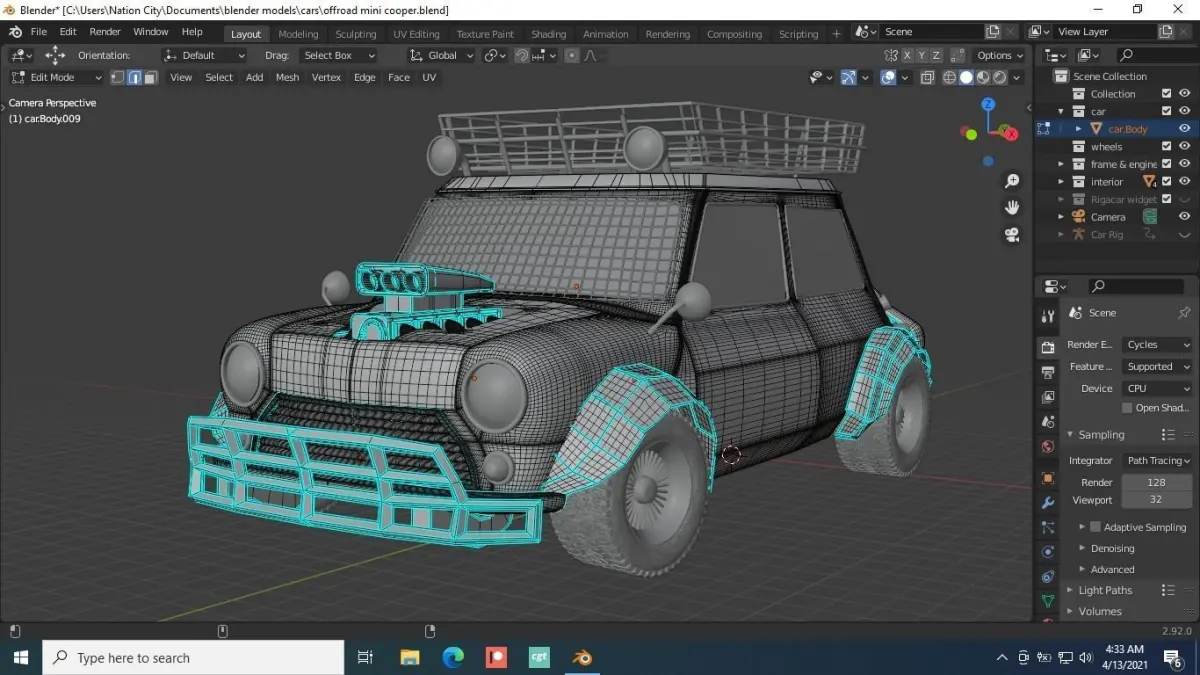Click the pan hand viewport icon
Viewport: 1200px width, 675px height.
coord(1012,207)
